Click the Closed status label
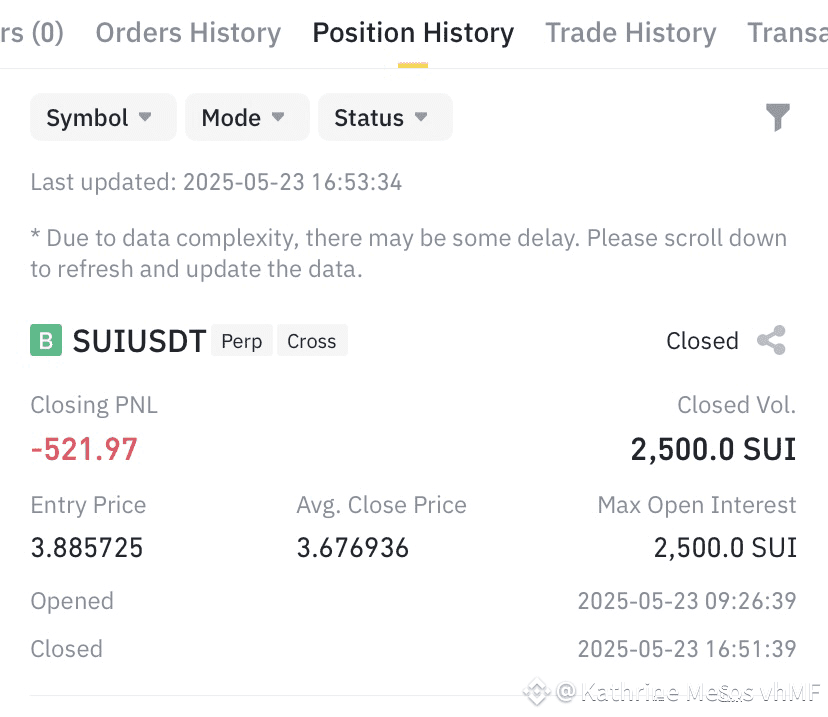Image resolution: width=828 pixels, height=717 pixels. click(702, 341)
